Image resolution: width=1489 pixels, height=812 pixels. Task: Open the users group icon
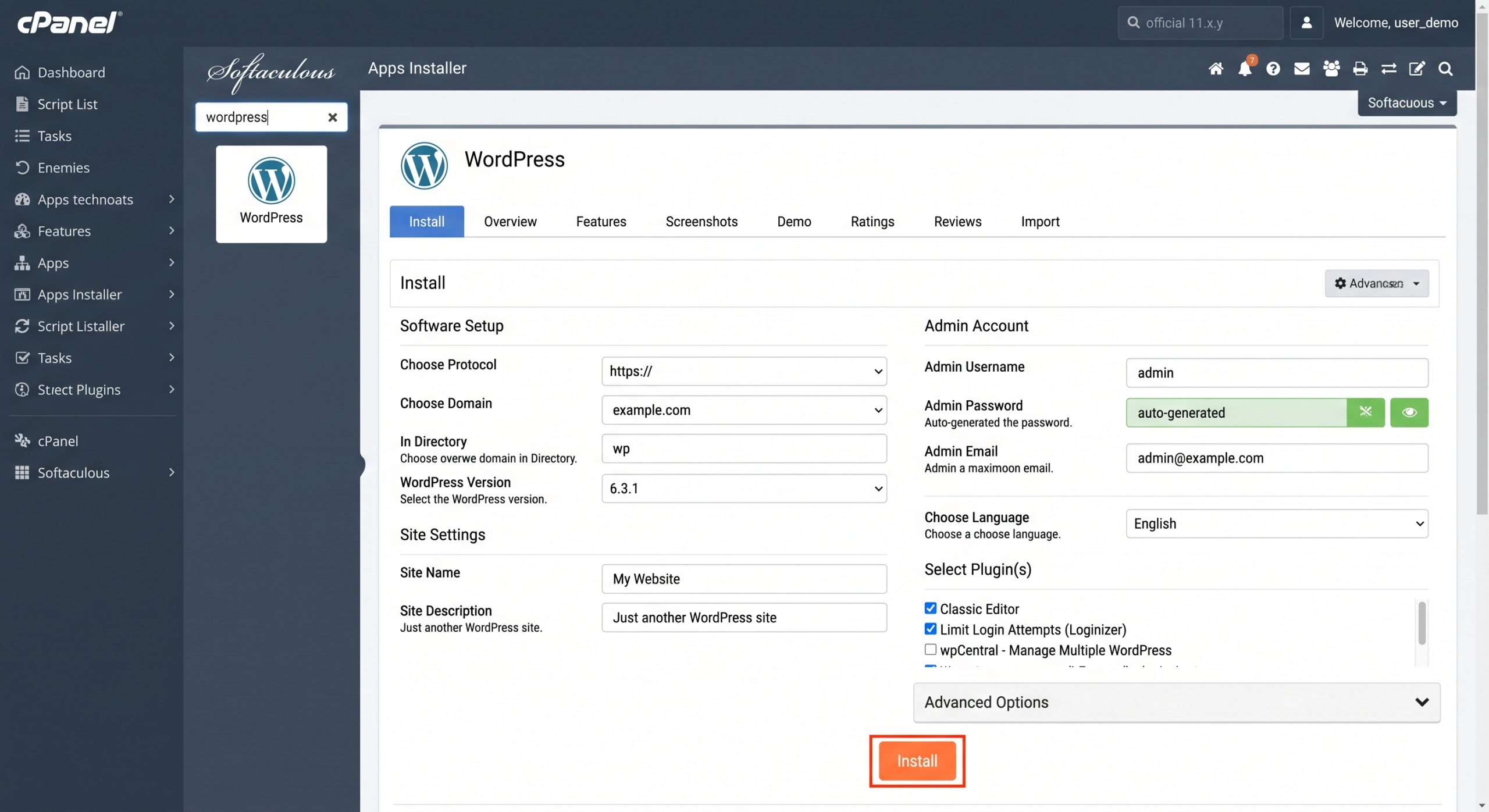(1331, 69)
